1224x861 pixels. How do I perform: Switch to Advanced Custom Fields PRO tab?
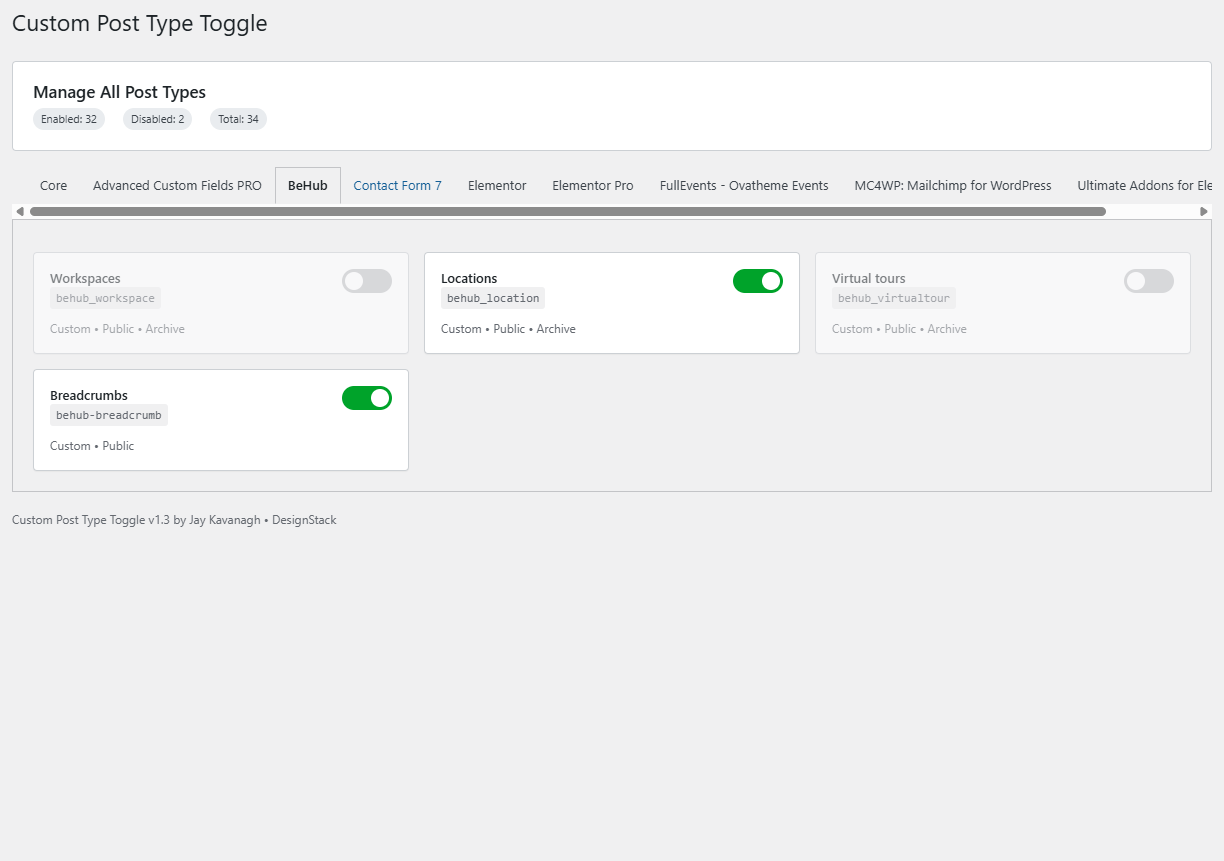(x=177, y=186)
